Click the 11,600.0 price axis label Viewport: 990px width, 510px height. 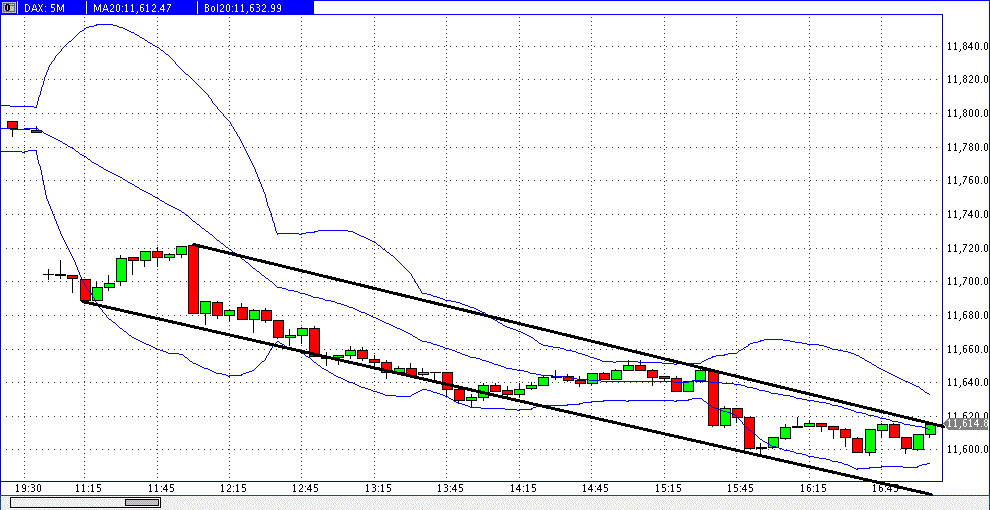point(967,449)
